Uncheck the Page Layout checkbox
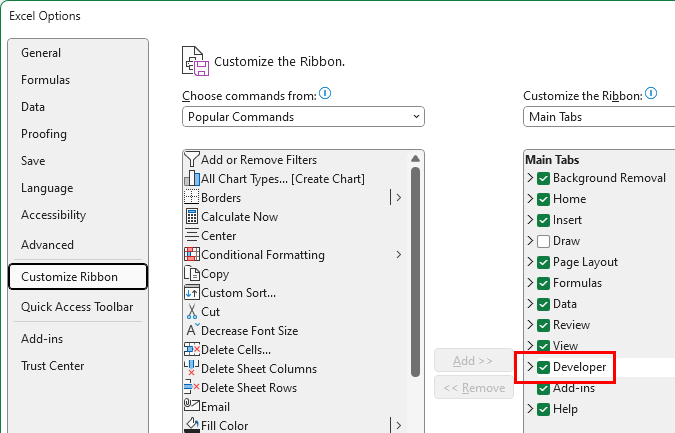The width and height of the screenshot is (675, 433). click(543, 262)
